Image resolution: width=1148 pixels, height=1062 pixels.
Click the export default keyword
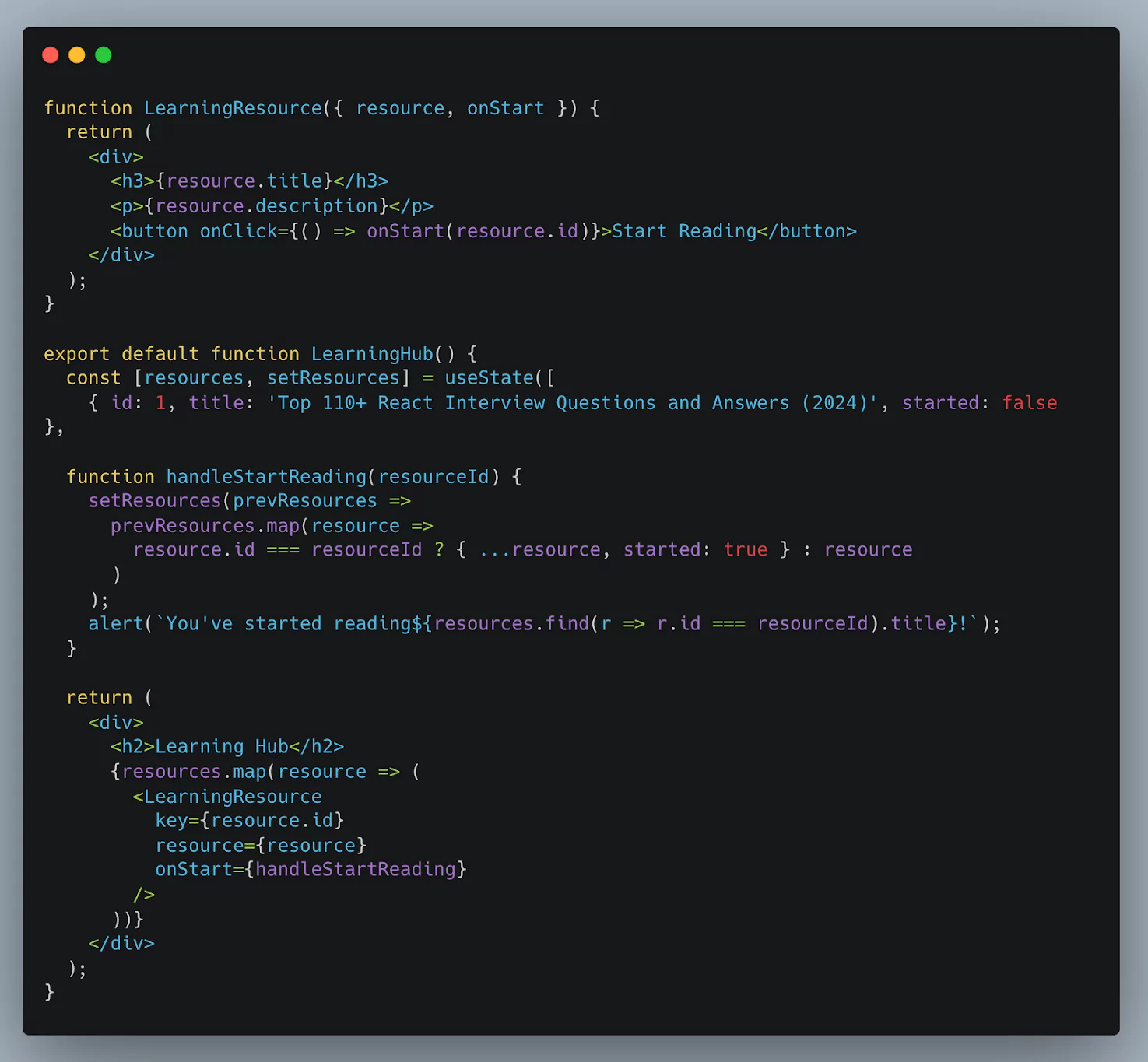121,353
